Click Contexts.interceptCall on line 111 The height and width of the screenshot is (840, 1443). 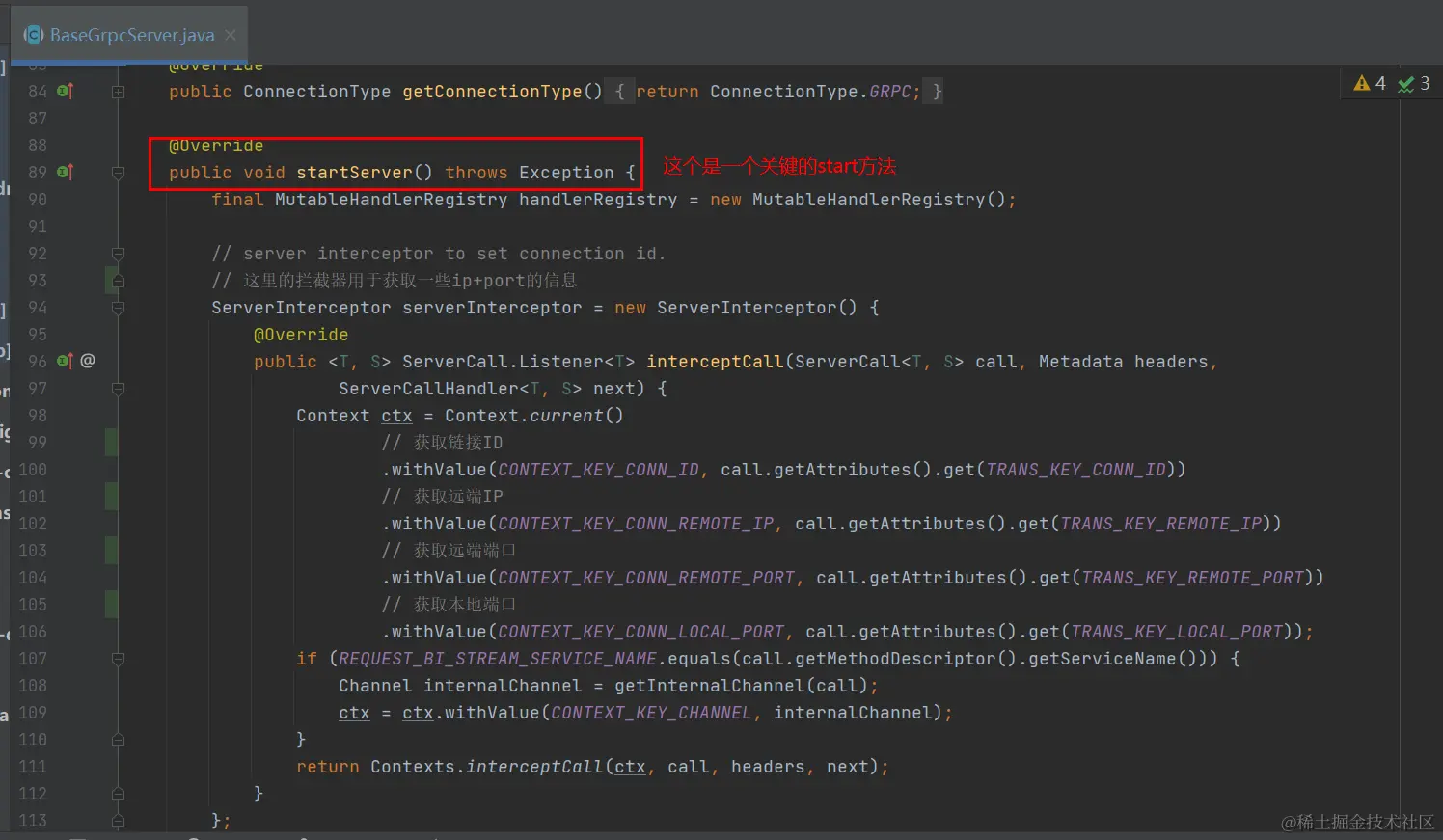point(486,767)
